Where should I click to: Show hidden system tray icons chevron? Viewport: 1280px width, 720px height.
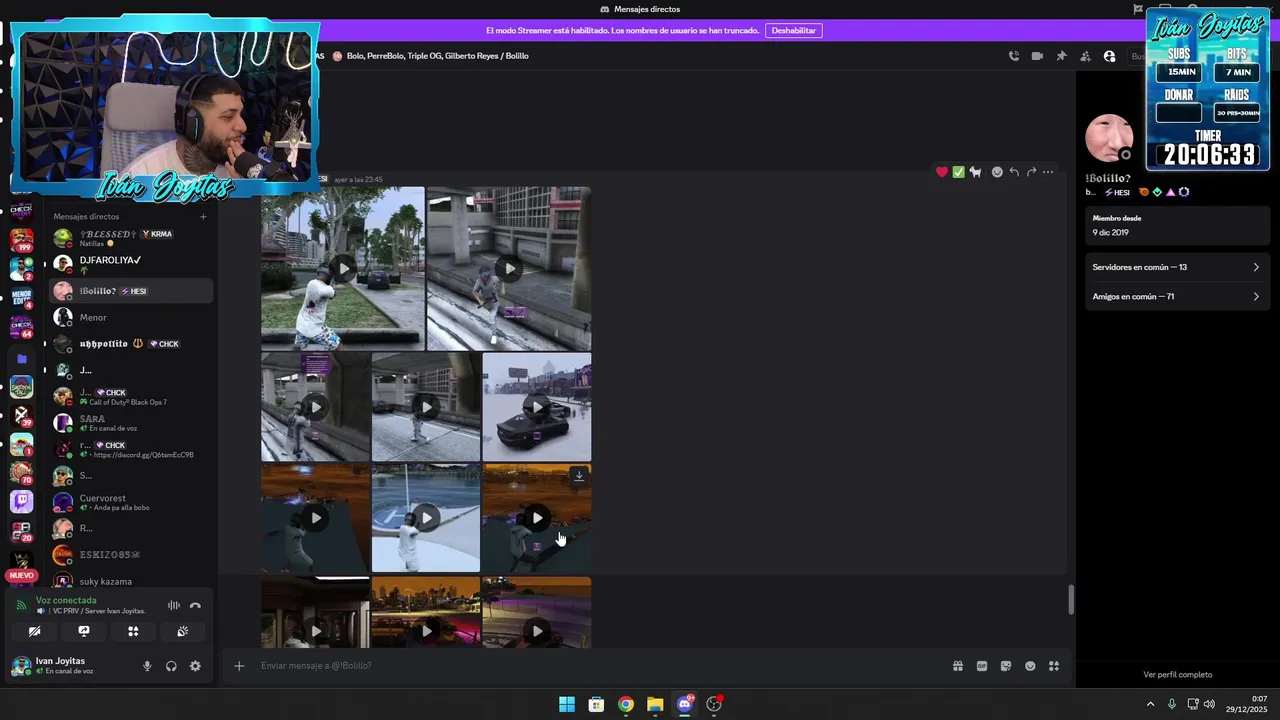tap(1150, 704)
